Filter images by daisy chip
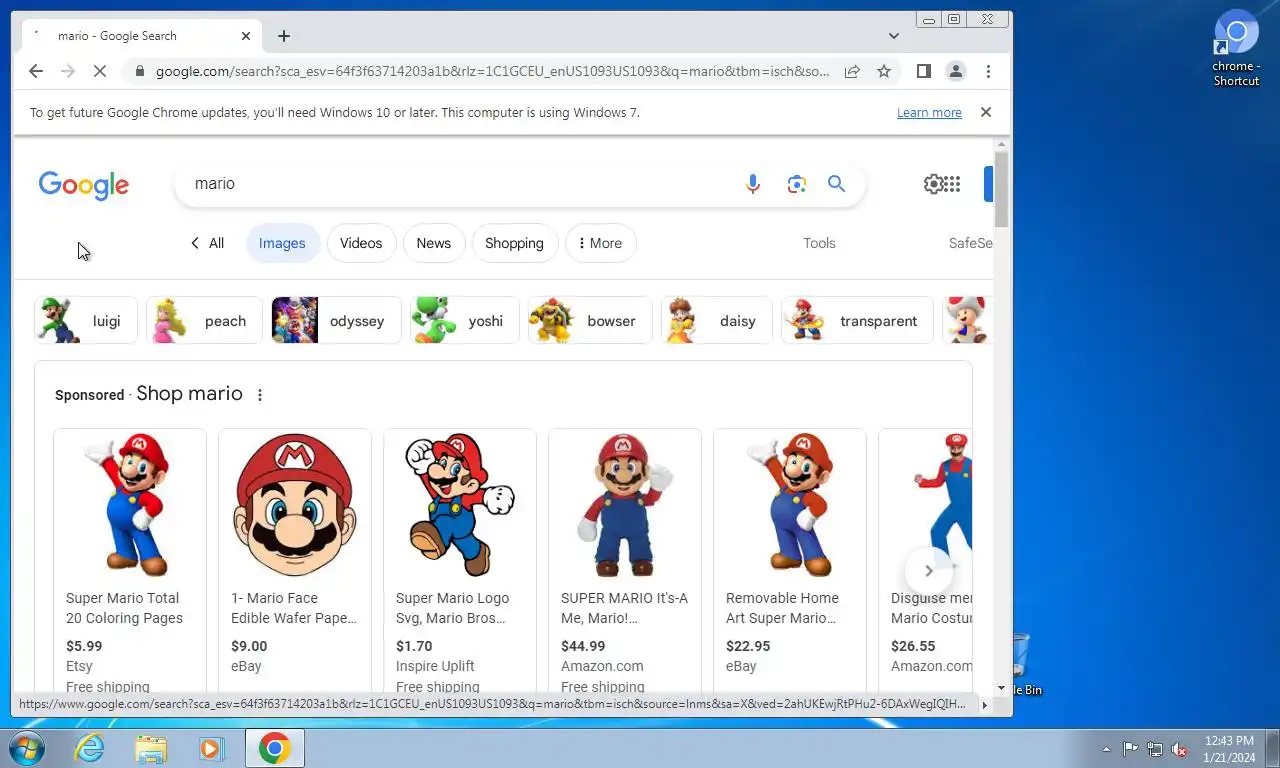Image resolution: width=1280 pixels, height=768 pixels. 716,321
